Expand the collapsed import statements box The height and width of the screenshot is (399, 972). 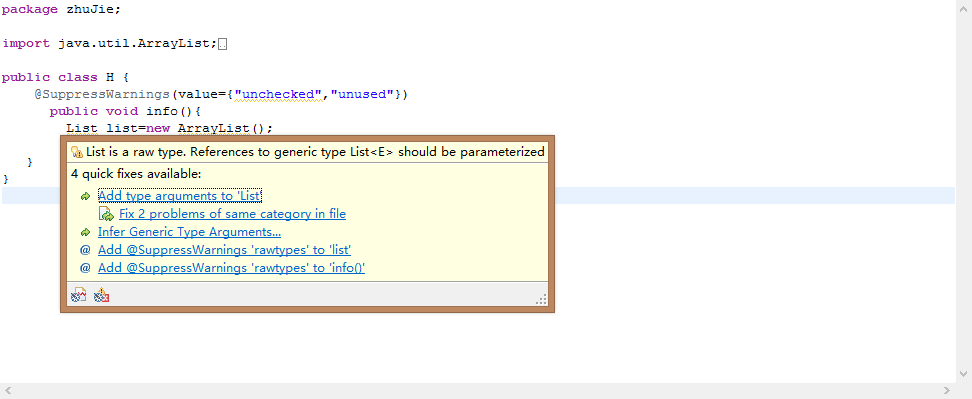click(223, 44)
